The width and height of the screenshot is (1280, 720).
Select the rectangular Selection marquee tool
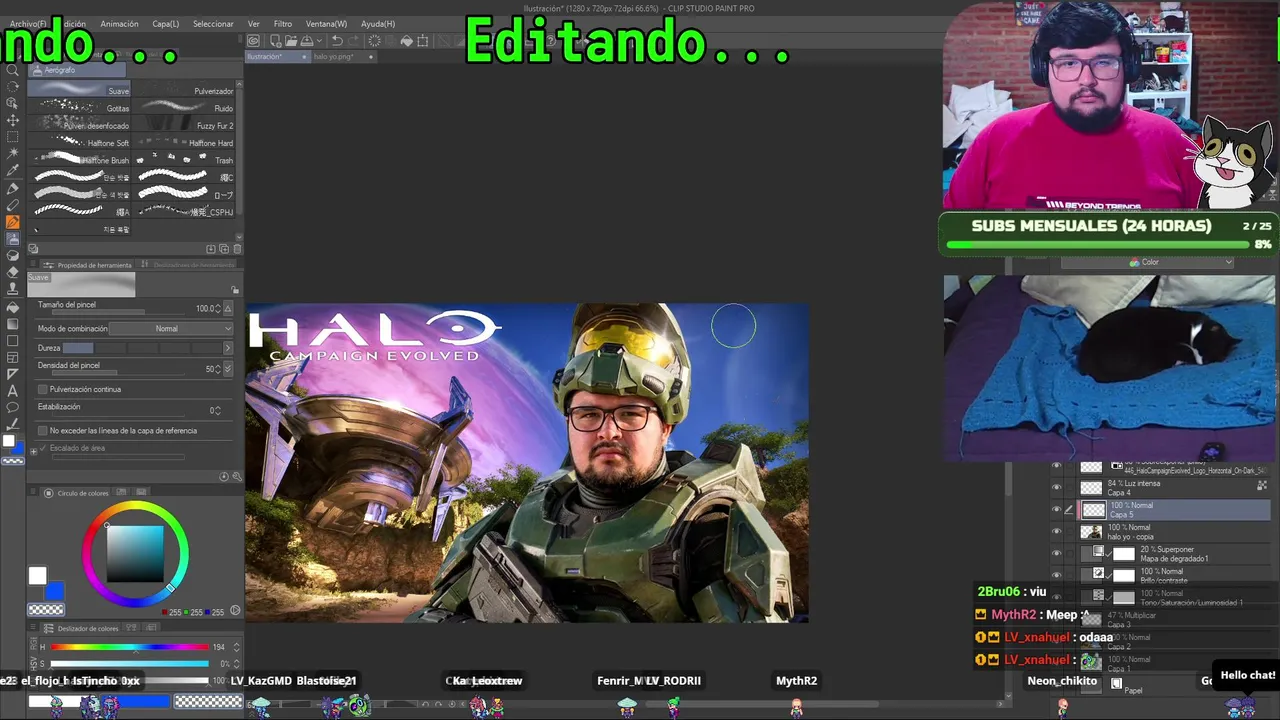(x=13, y=137)
